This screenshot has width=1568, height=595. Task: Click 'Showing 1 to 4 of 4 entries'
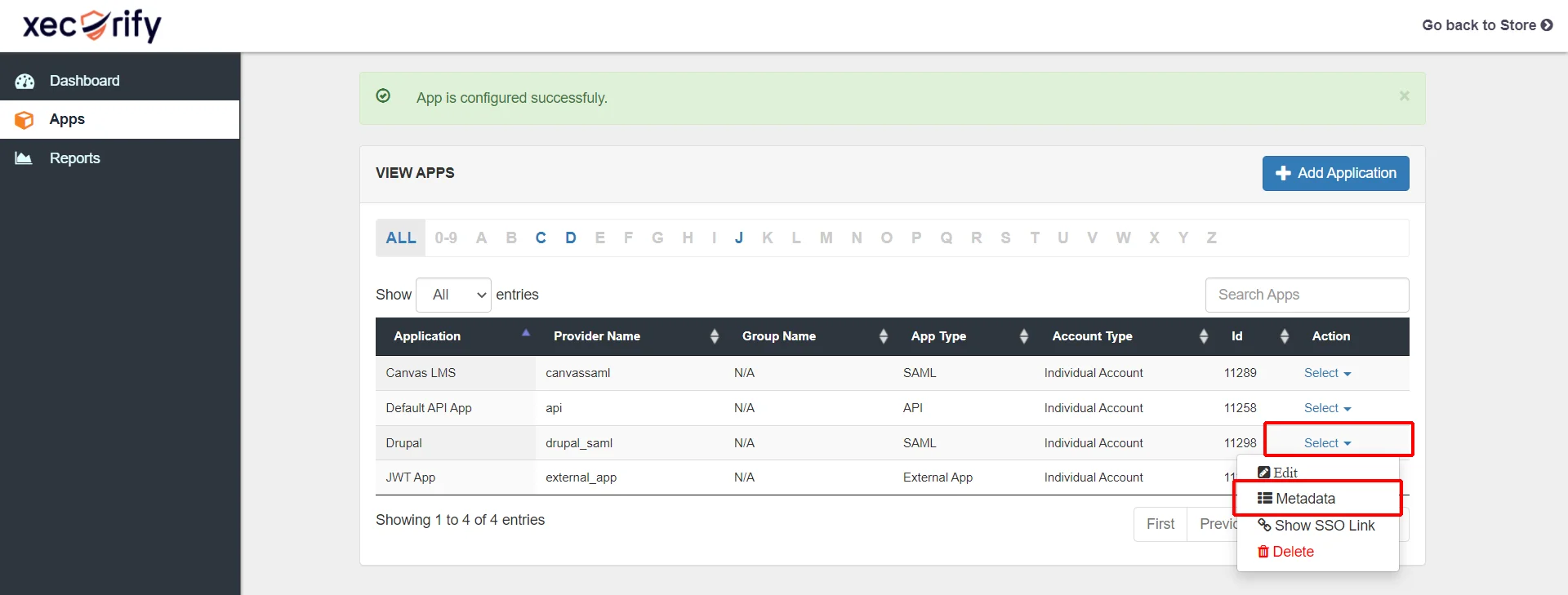(x=460, y=520)
